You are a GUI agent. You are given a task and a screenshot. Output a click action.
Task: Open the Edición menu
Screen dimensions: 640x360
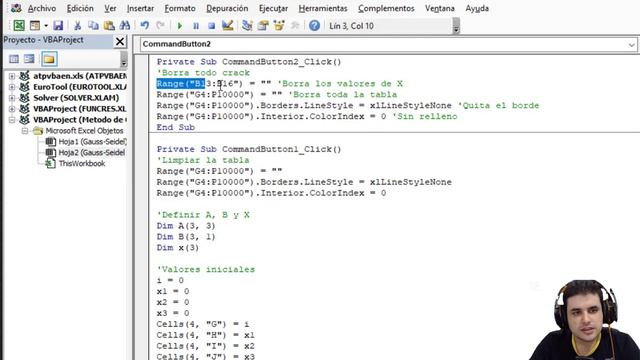[x=80, y=9]
